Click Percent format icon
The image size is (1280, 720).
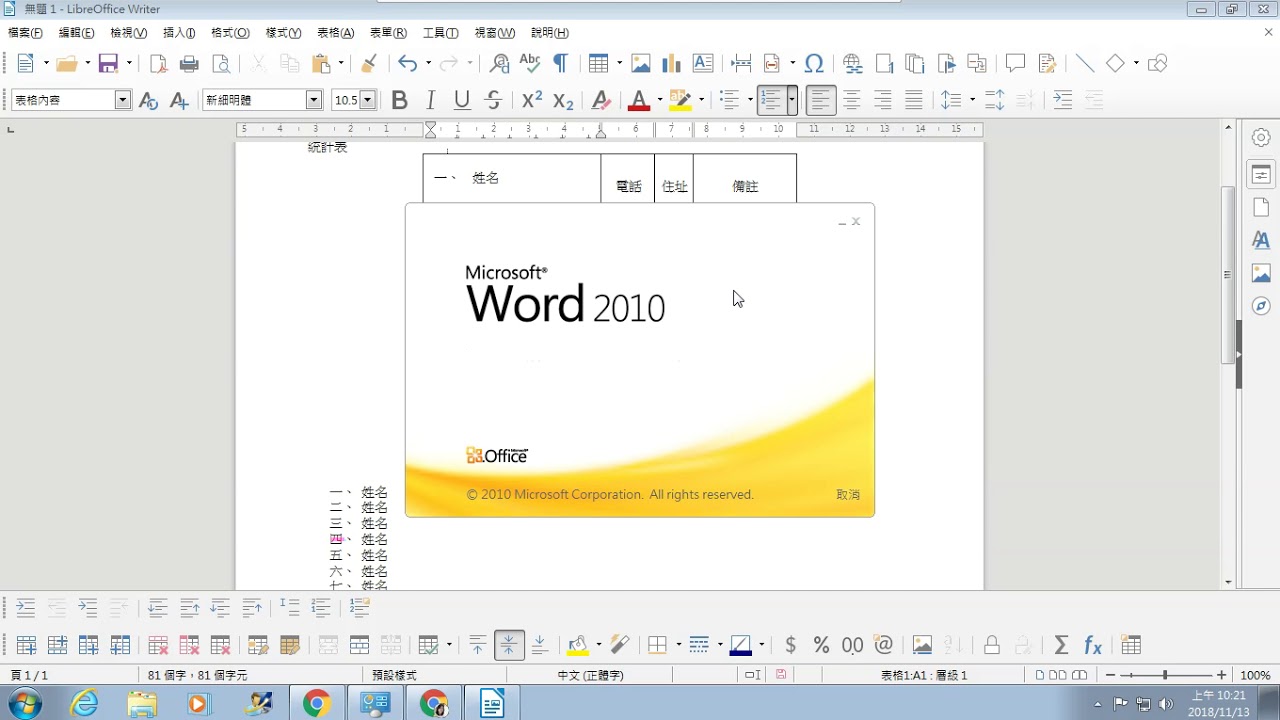point(821,645)
